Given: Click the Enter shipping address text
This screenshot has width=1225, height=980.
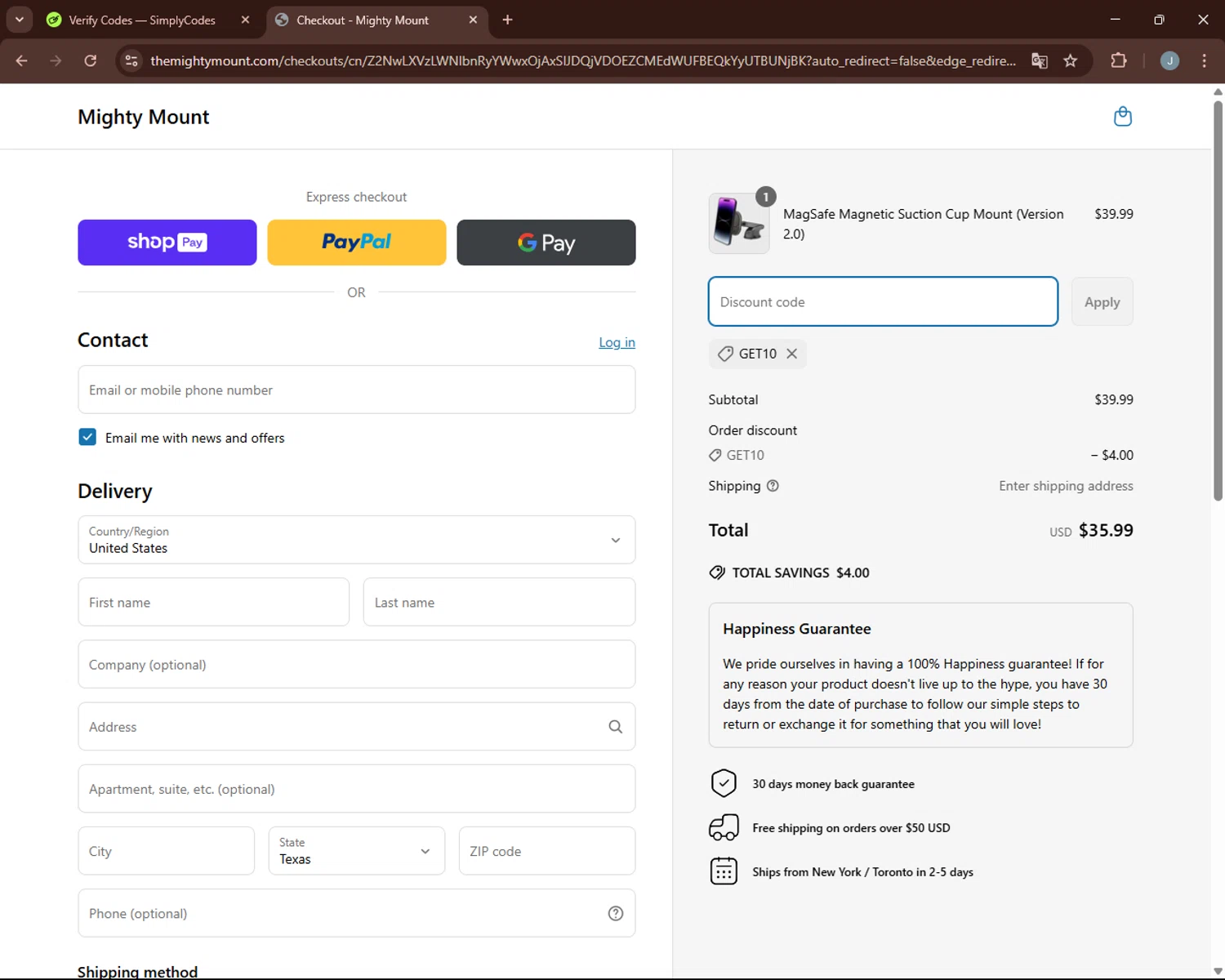Looking at the screenshot, I should (x=1066, y=486).
